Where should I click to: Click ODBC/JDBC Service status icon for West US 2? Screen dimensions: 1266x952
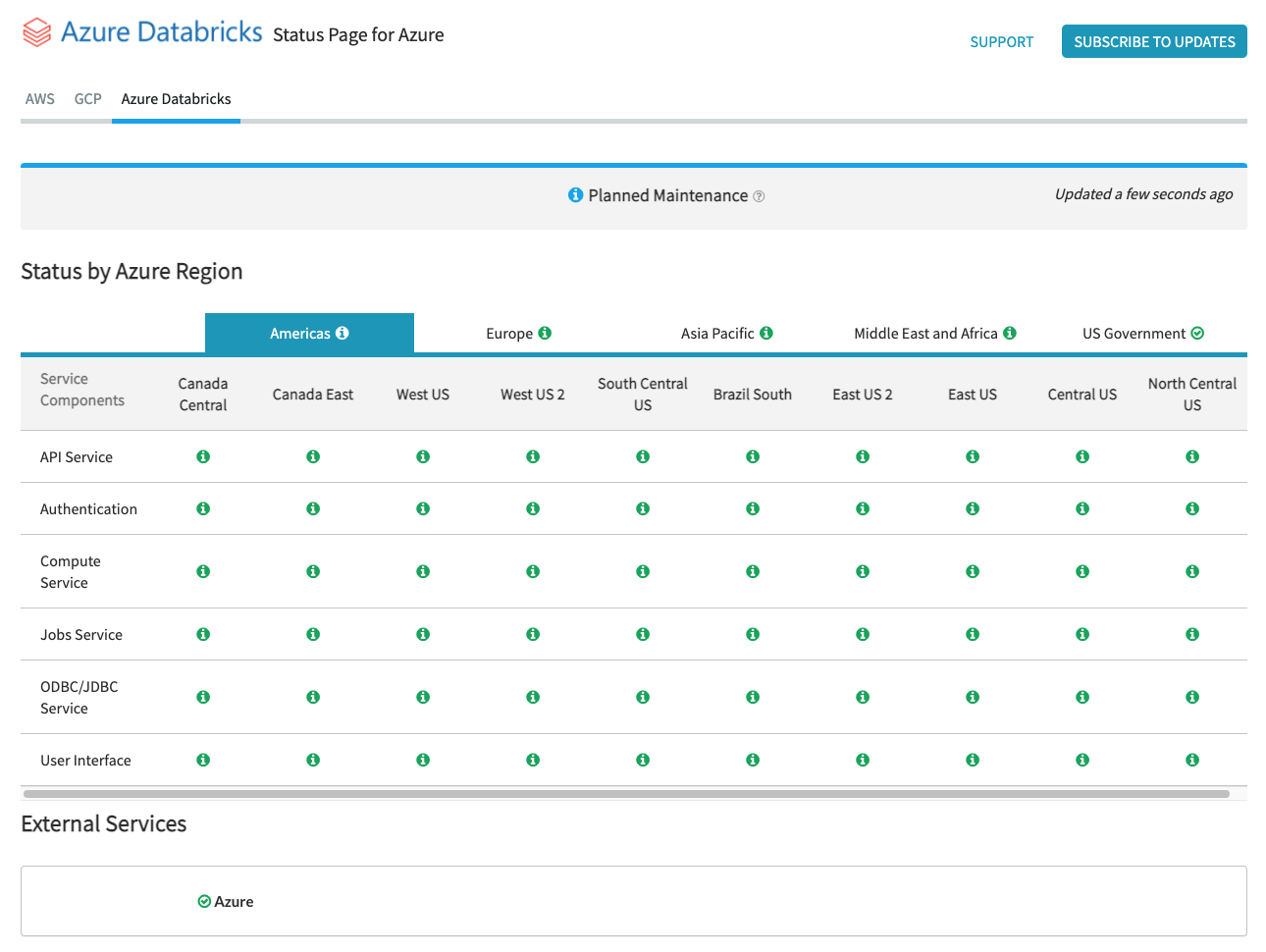pyautogui.click(x=533, y=697)
